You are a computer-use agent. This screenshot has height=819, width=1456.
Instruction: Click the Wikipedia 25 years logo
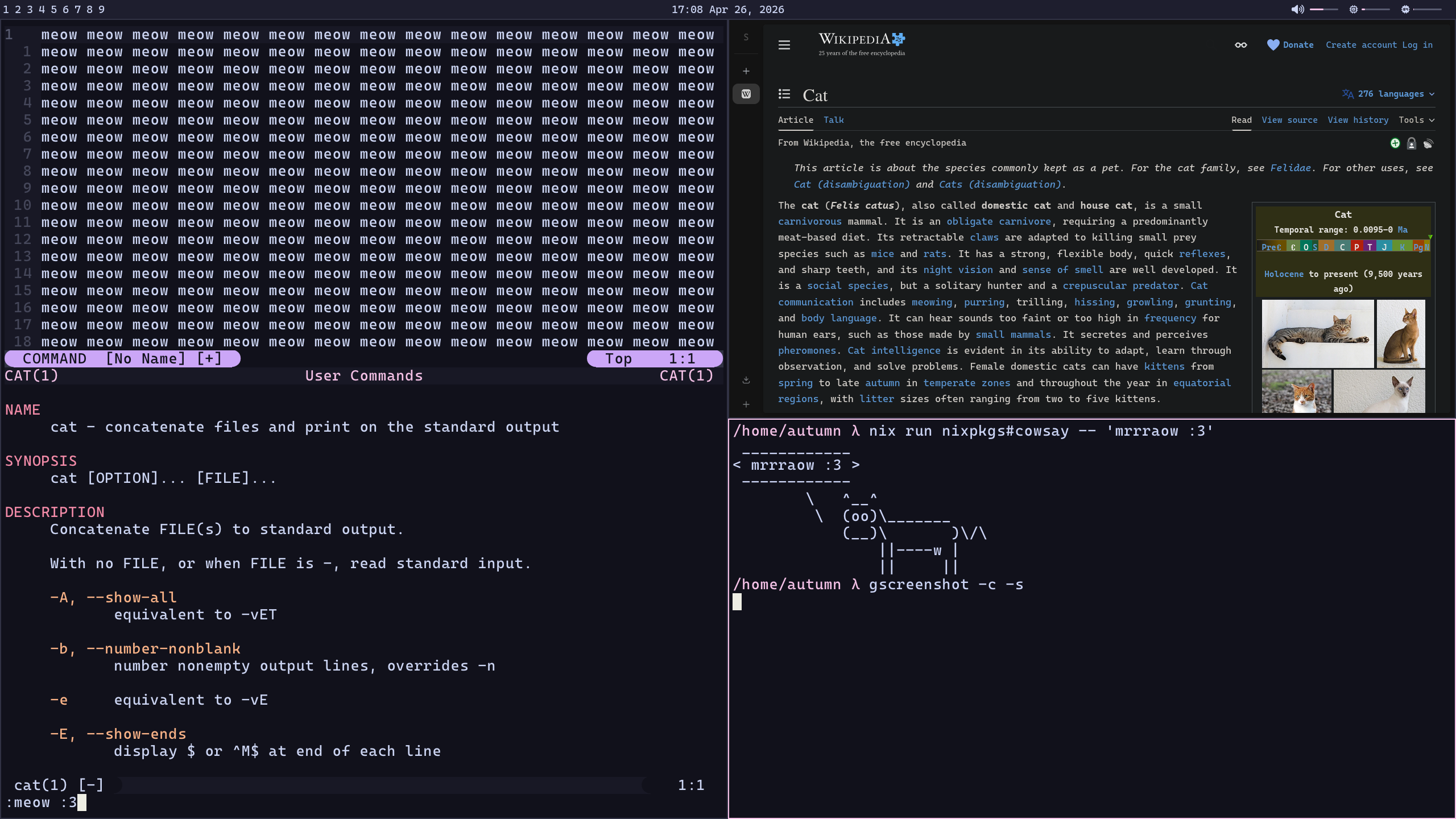pos(861,44)
